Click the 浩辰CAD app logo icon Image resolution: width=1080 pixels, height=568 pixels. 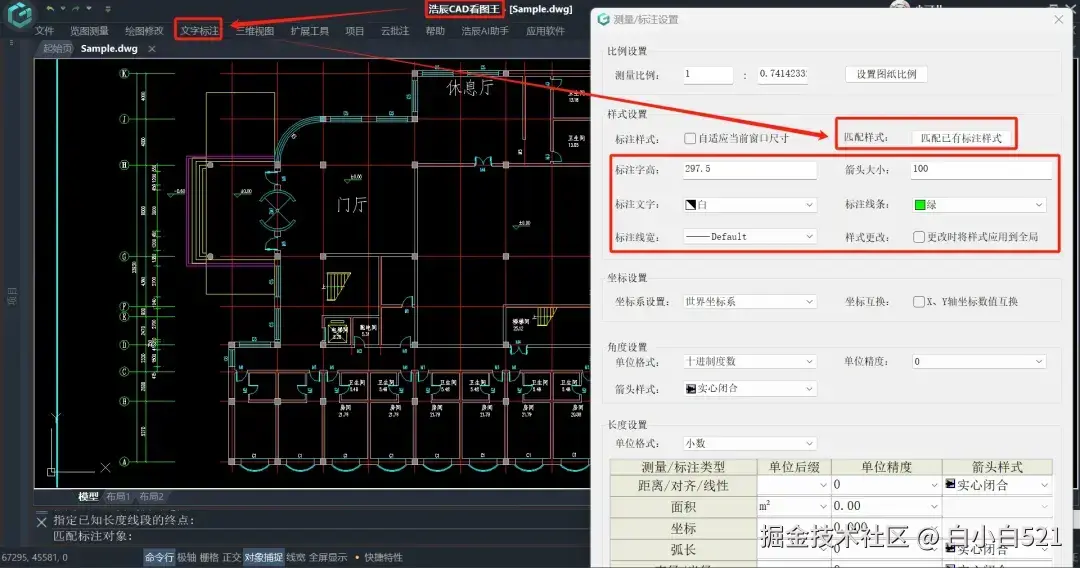click(19, 14)
